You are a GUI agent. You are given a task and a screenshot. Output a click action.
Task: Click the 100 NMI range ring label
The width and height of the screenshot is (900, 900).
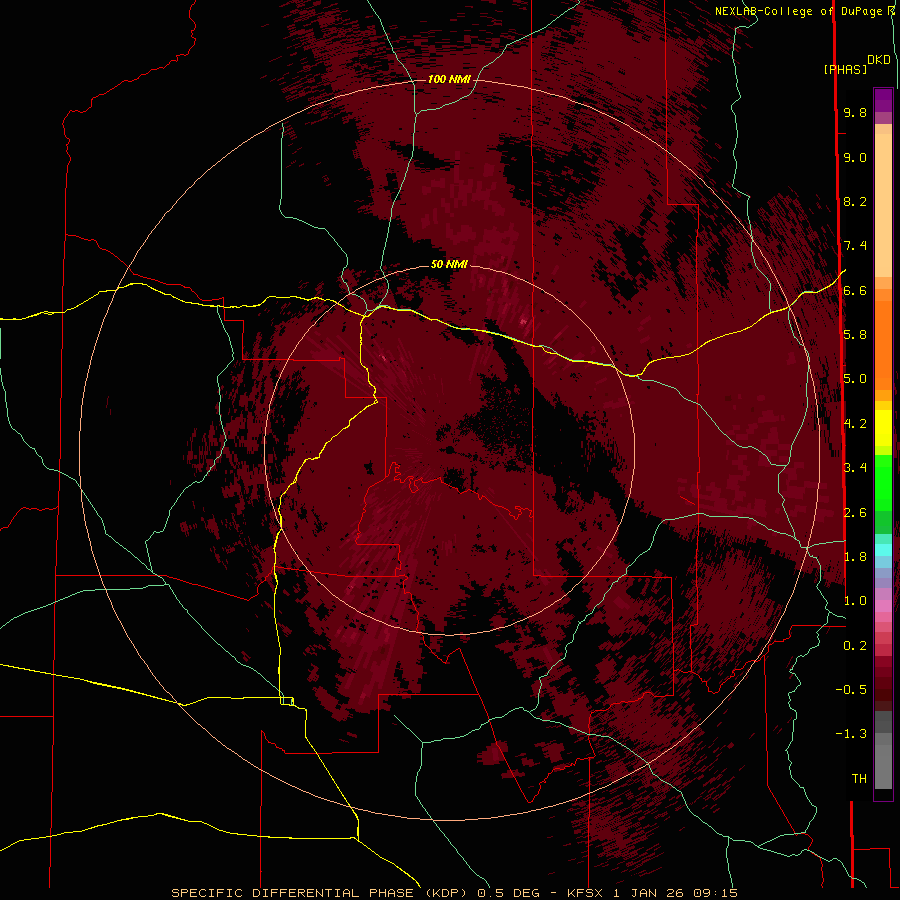[449, 79]
